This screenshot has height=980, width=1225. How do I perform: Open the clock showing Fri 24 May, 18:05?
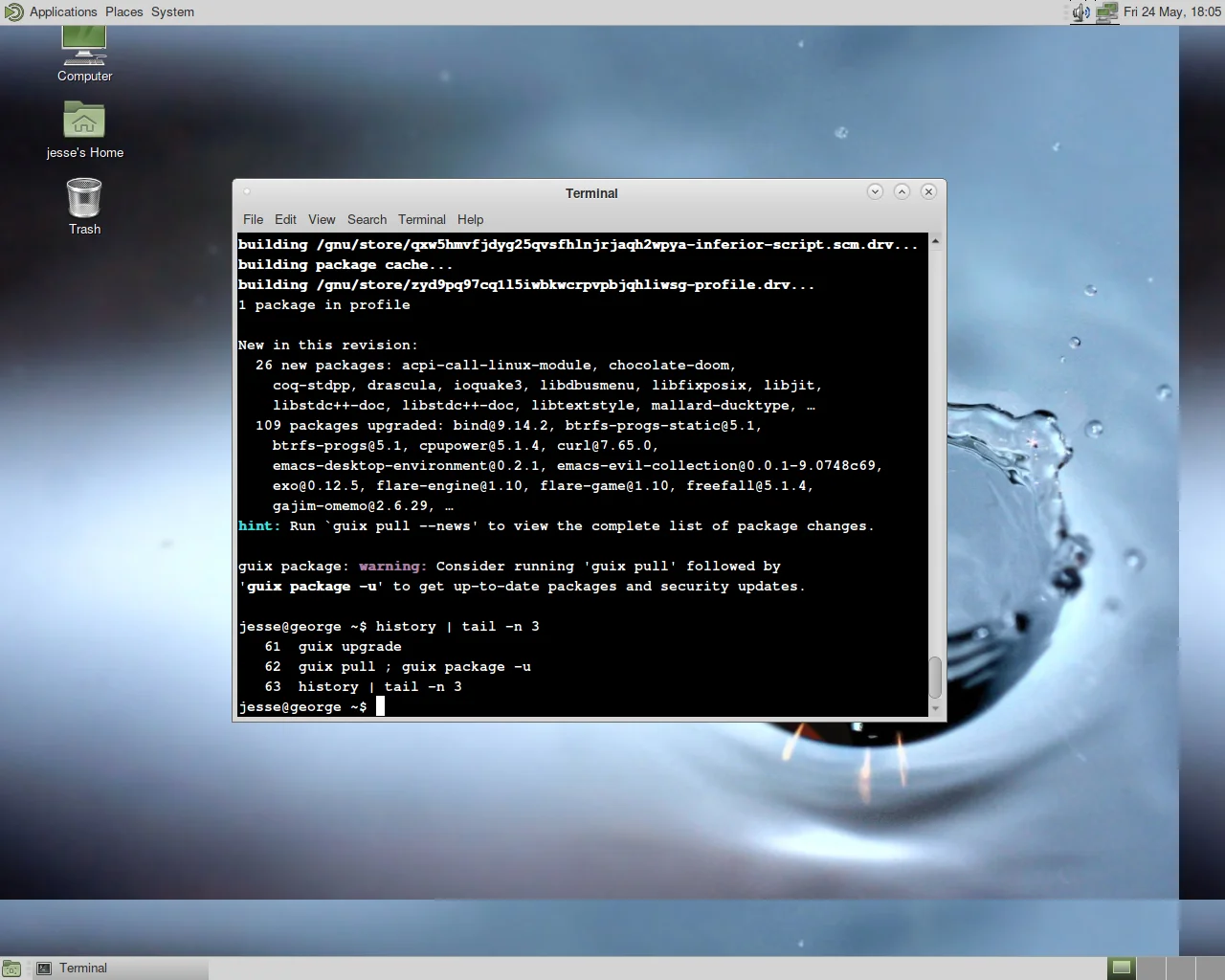pos(1172,12)
